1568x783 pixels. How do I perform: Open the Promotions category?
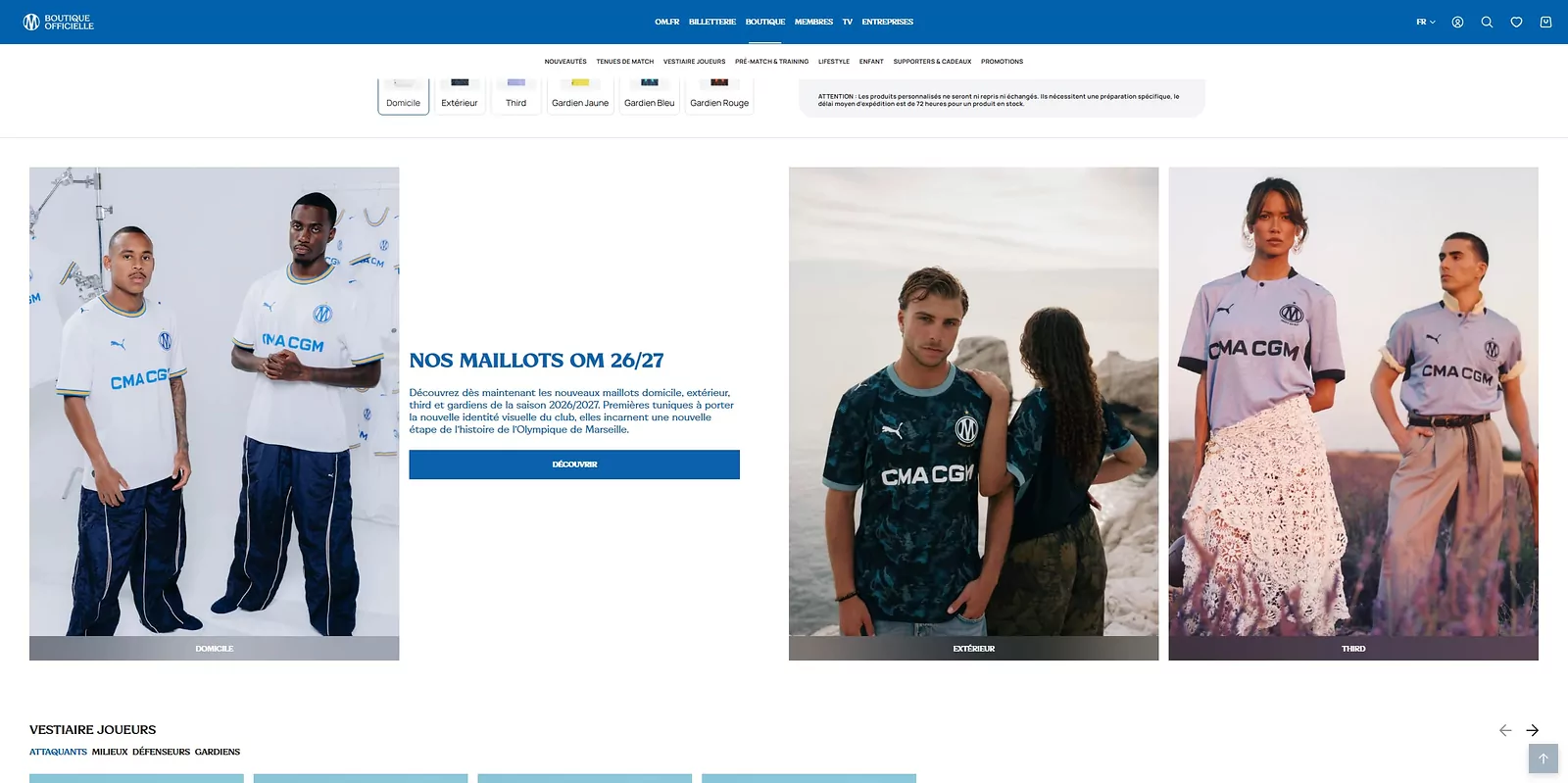pyautogui.click(x=1002, y=62)
